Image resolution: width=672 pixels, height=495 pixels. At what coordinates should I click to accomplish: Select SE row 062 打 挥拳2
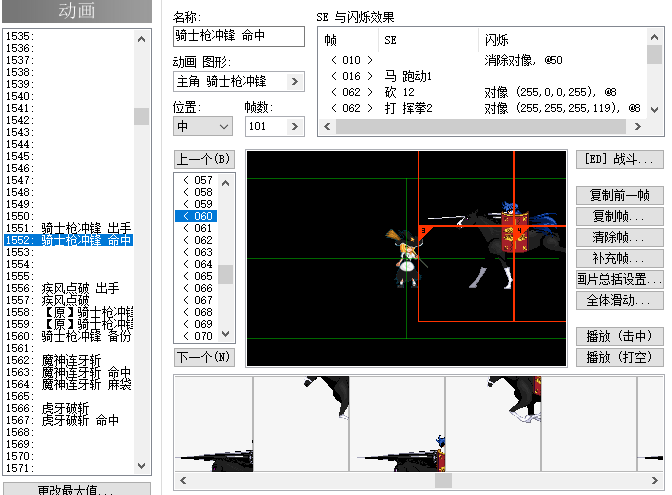tap(482, 108)
